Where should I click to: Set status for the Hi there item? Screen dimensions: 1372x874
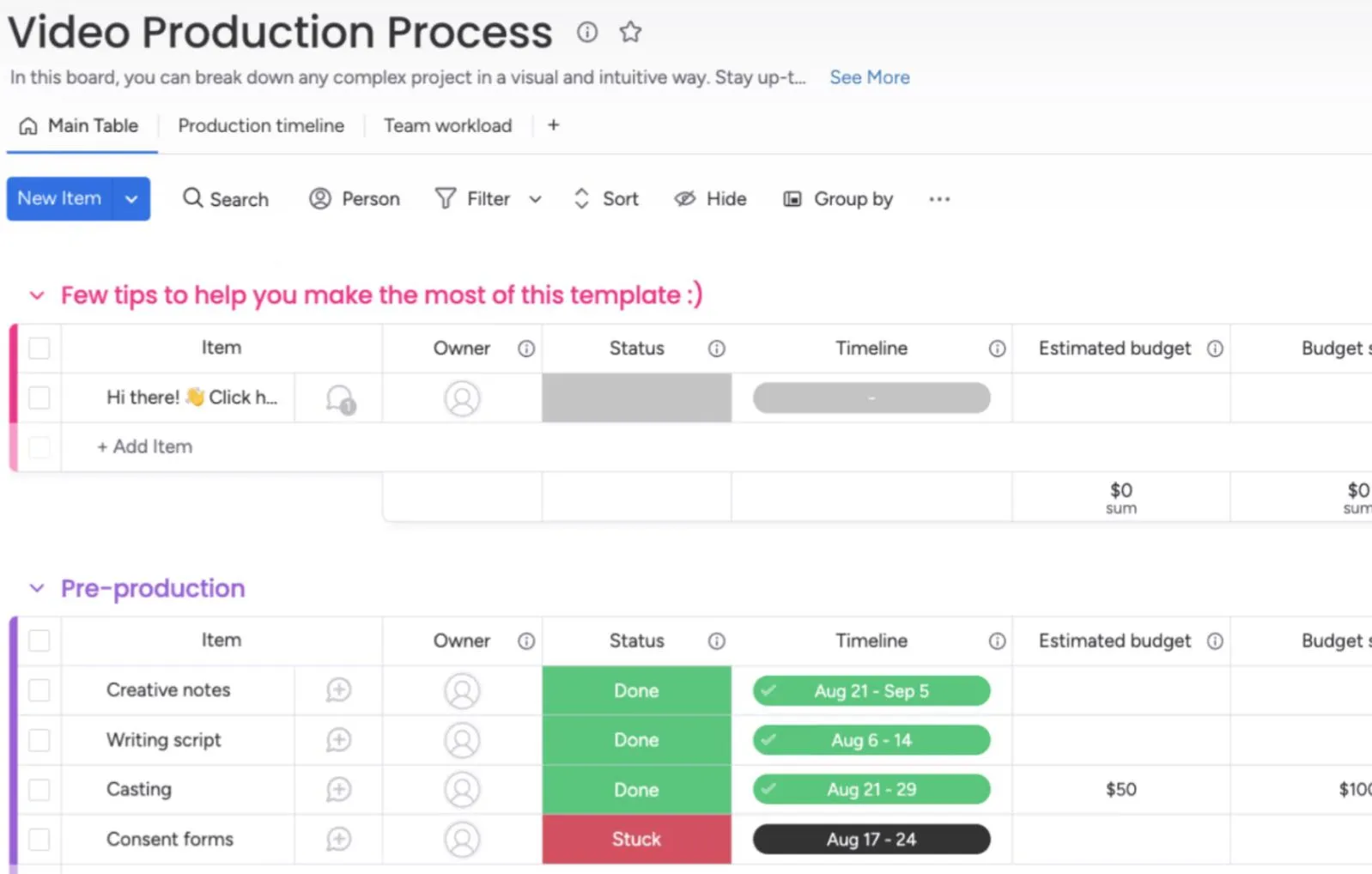click(637, 398)
